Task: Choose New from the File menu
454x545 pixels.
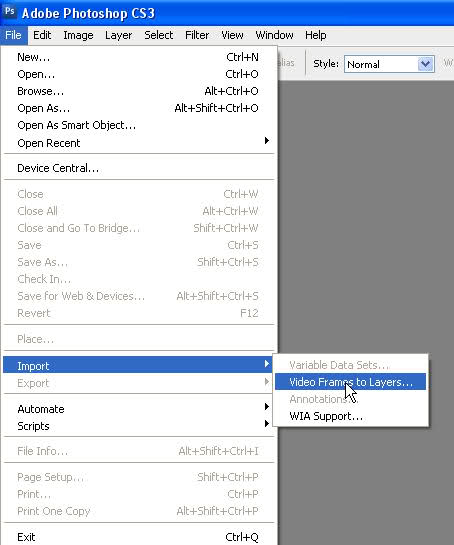Action: (138, 57)
